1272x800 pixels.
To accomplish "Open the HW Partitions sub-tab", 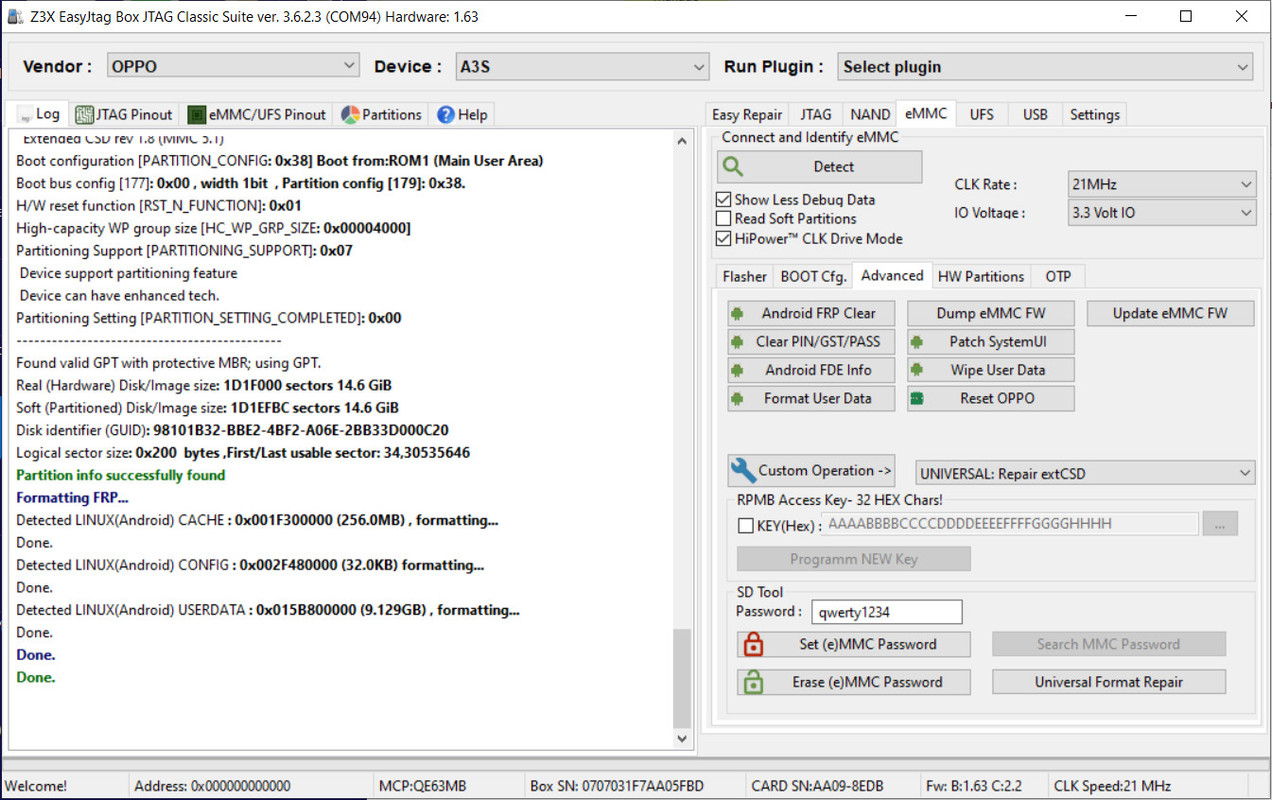I will 981,277.
